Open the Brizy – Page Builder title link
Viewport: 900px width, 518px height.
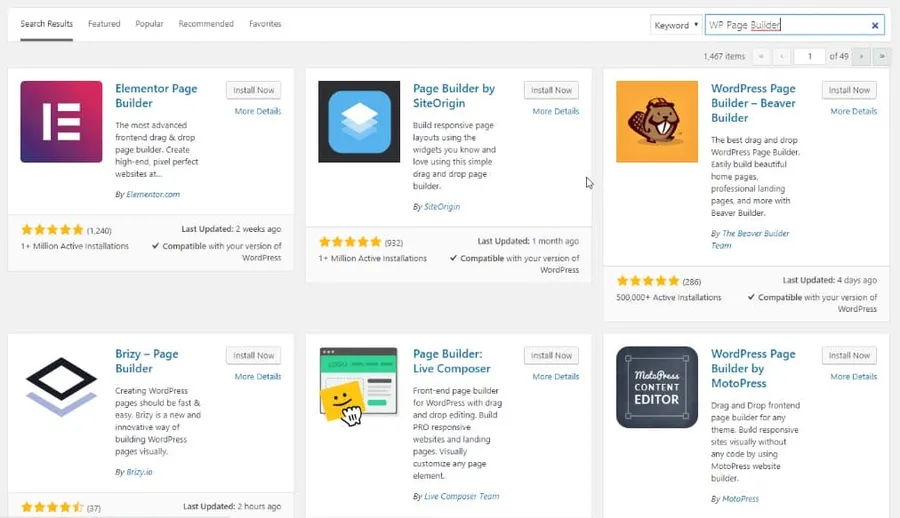147,361
